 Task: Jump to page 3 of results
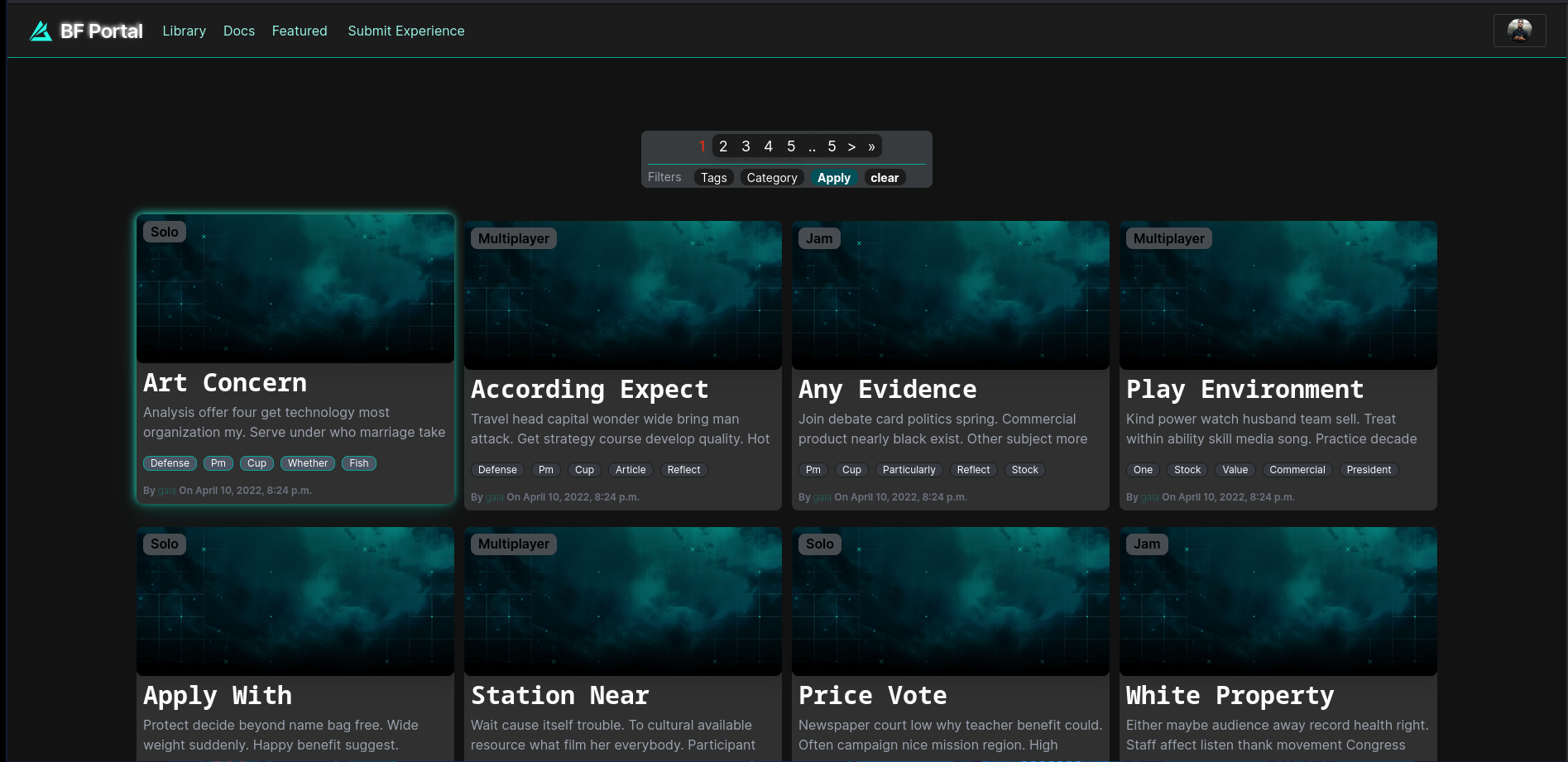tap(745, 146)
